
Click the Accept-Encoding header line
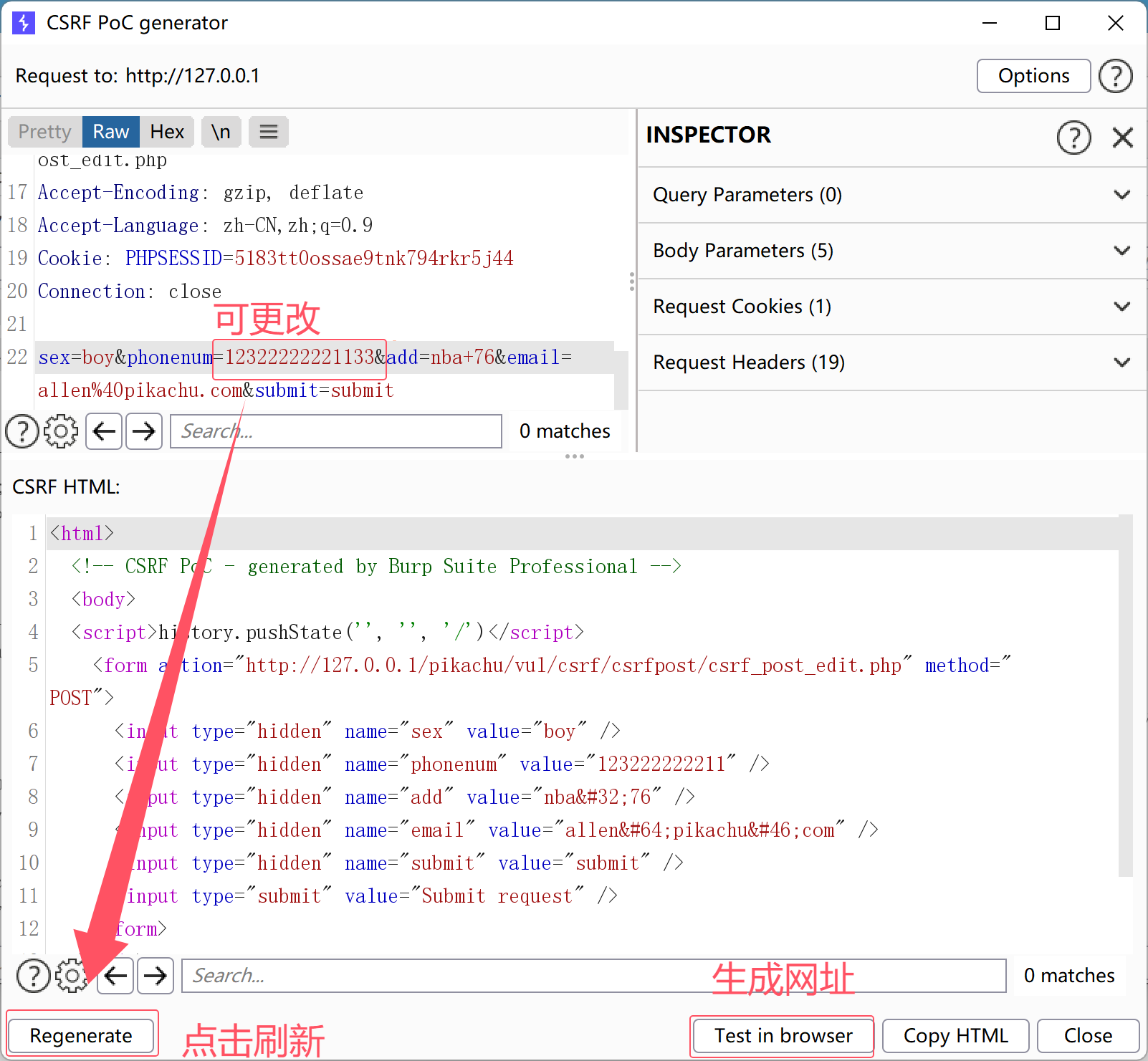click(x=201, y=193)
